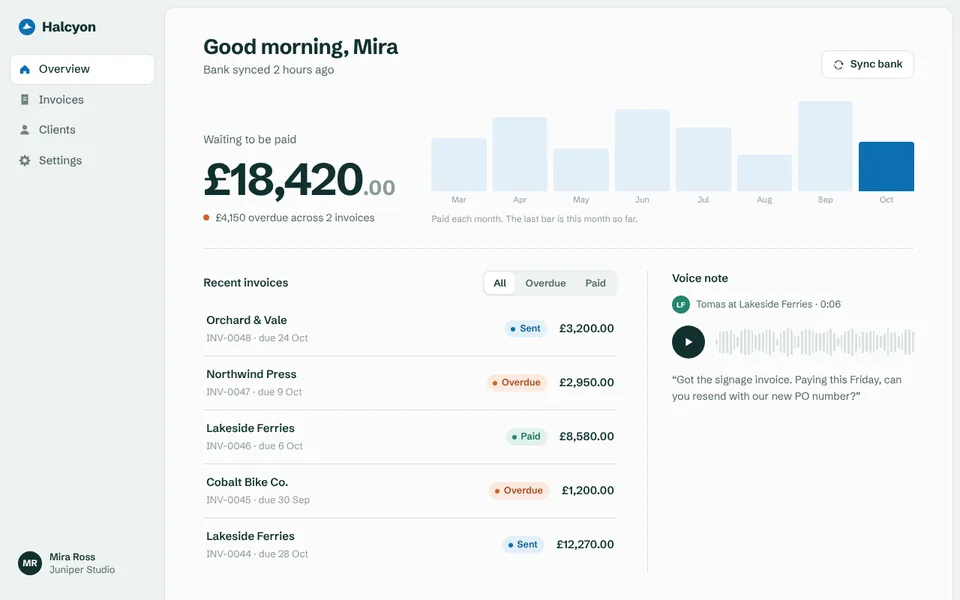Click the Settings gear icon in sidebar
The width and height of the screenshot is (960, 600).
pyautogui.click(x=24, y=160)
